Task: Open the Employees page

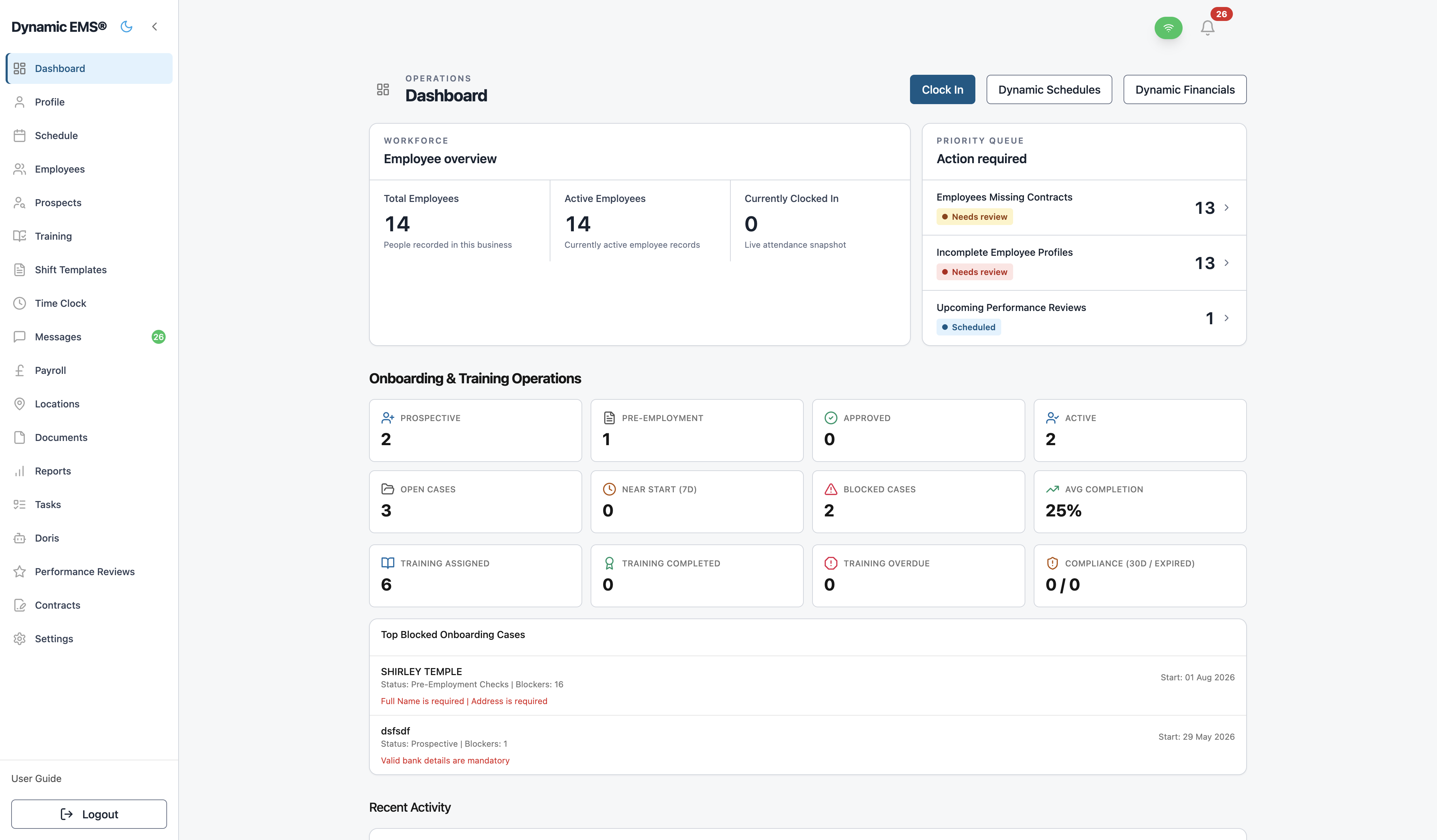Action: click(89, 169)
